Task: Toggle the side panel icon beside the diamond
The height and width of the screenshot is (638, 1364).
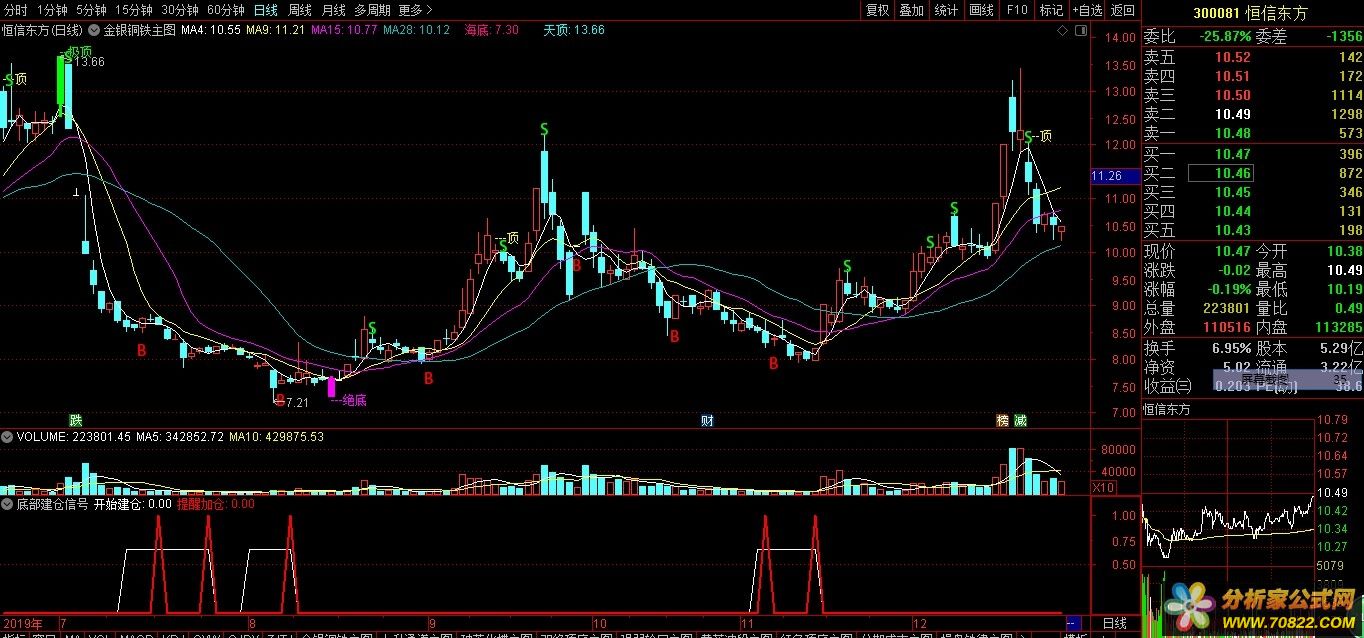Action: pyautogui.click(x=1080, y=31)
